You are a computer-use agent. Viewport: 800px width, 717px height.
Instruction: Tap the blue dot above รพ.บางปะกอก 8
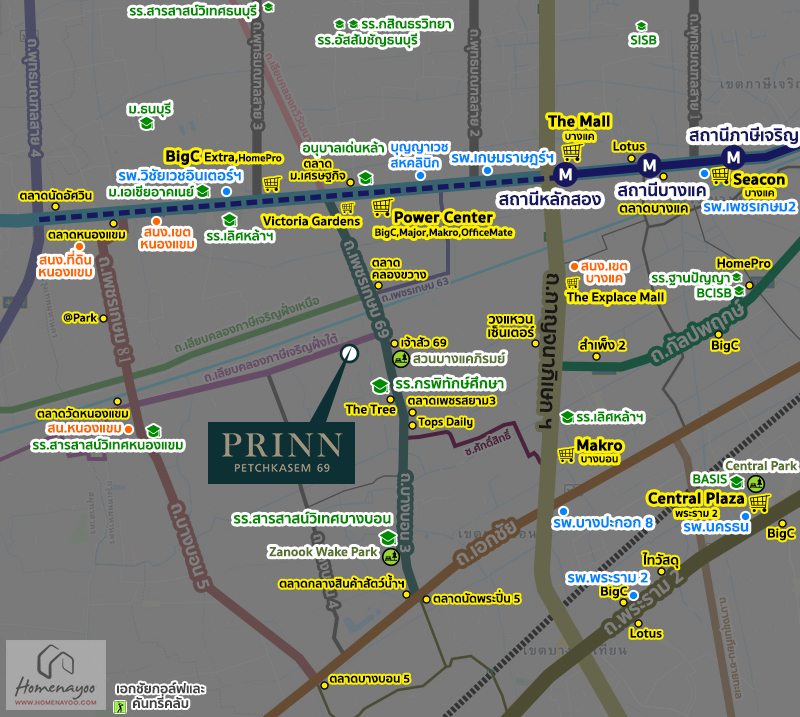pos(563,511)
